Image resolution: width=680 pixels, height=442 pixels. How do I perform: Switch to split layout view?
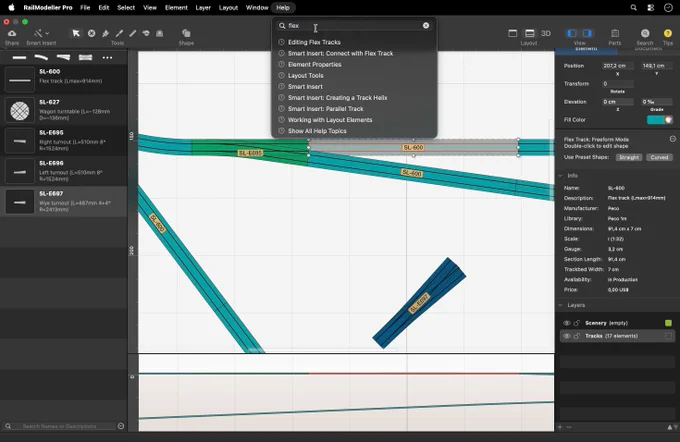click(x=530, y=33)
